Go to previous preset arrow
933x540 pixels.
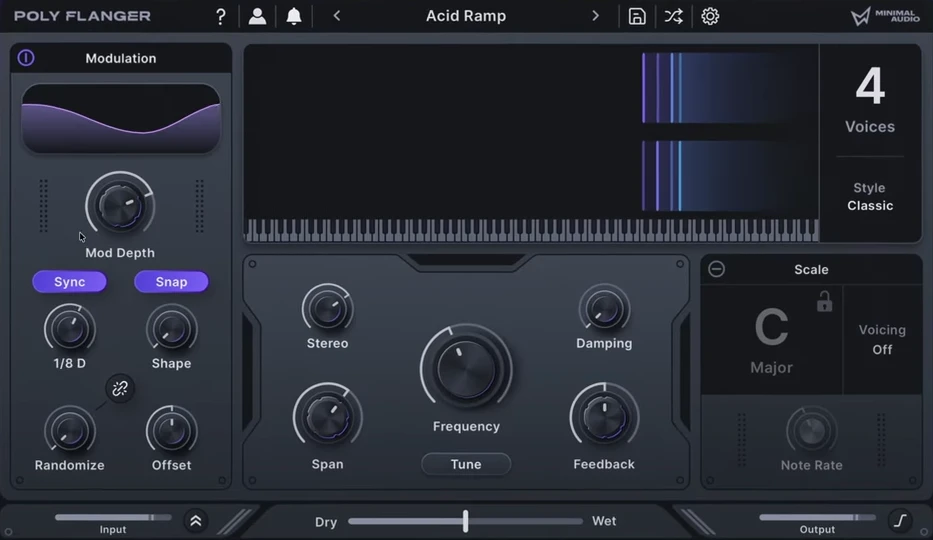337,16
